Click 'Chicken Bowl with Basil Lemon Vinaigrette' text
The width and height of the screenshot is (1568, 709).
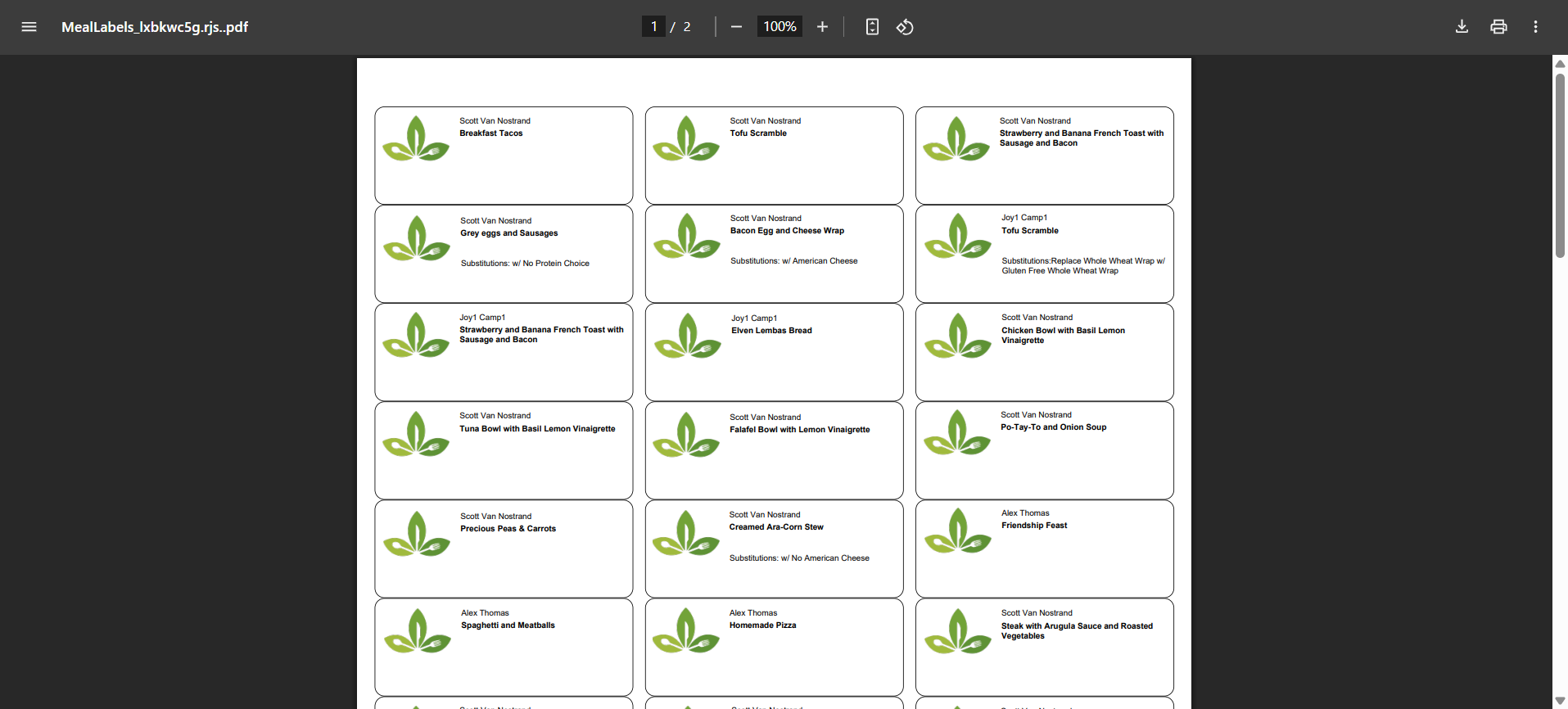pyautogui.click(x=1063, y=336)
